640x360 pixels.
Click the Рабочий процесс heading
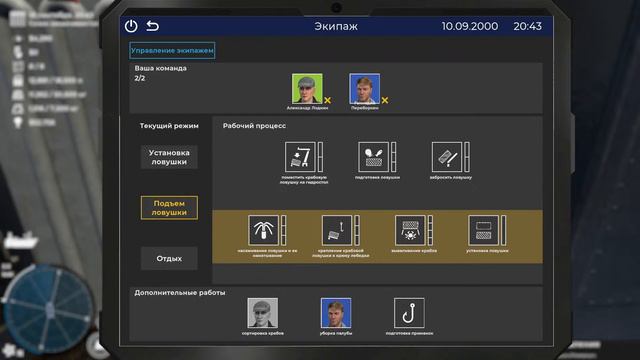[x=254, y=126]
